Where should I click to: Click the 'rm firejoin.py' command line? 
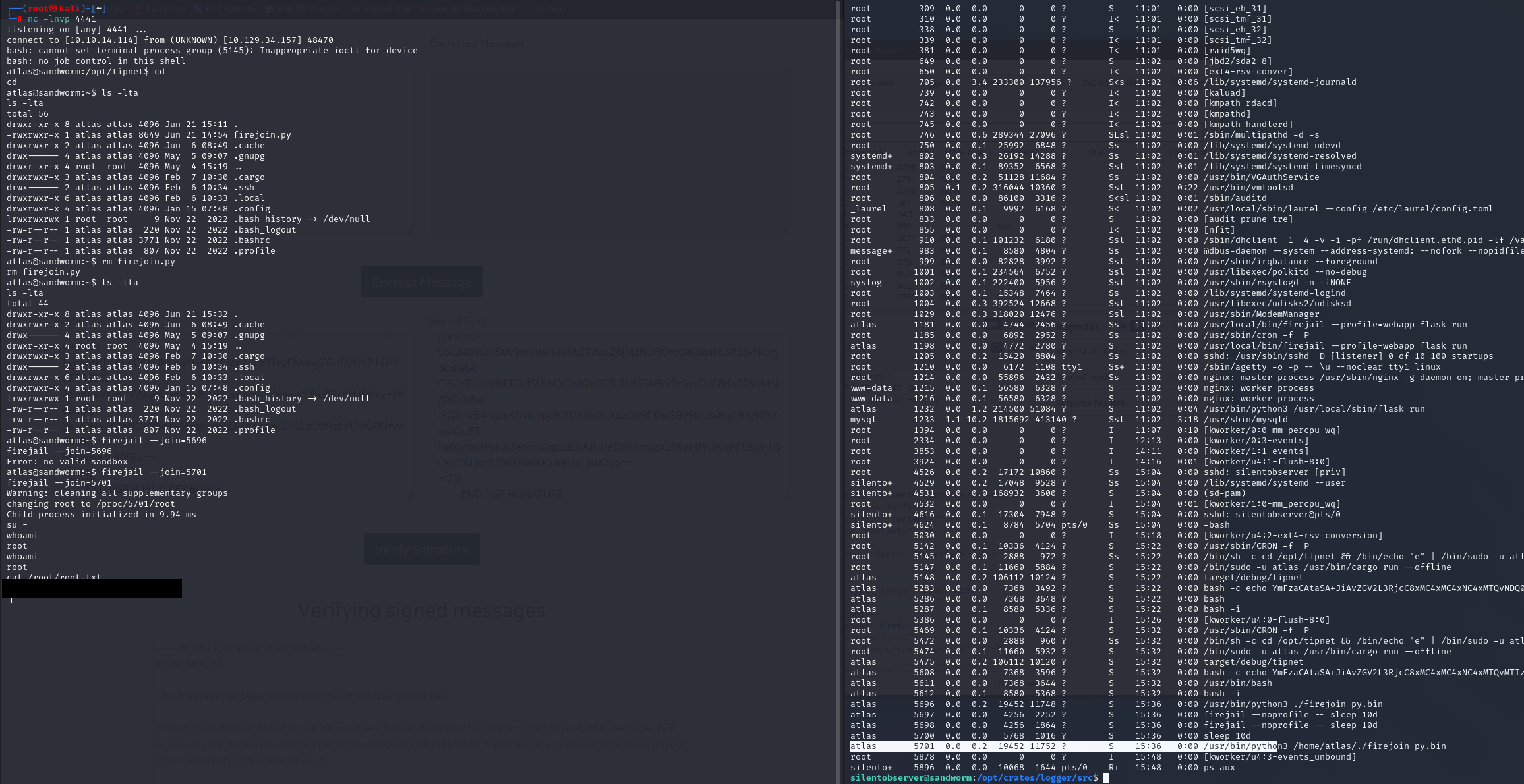138,262
